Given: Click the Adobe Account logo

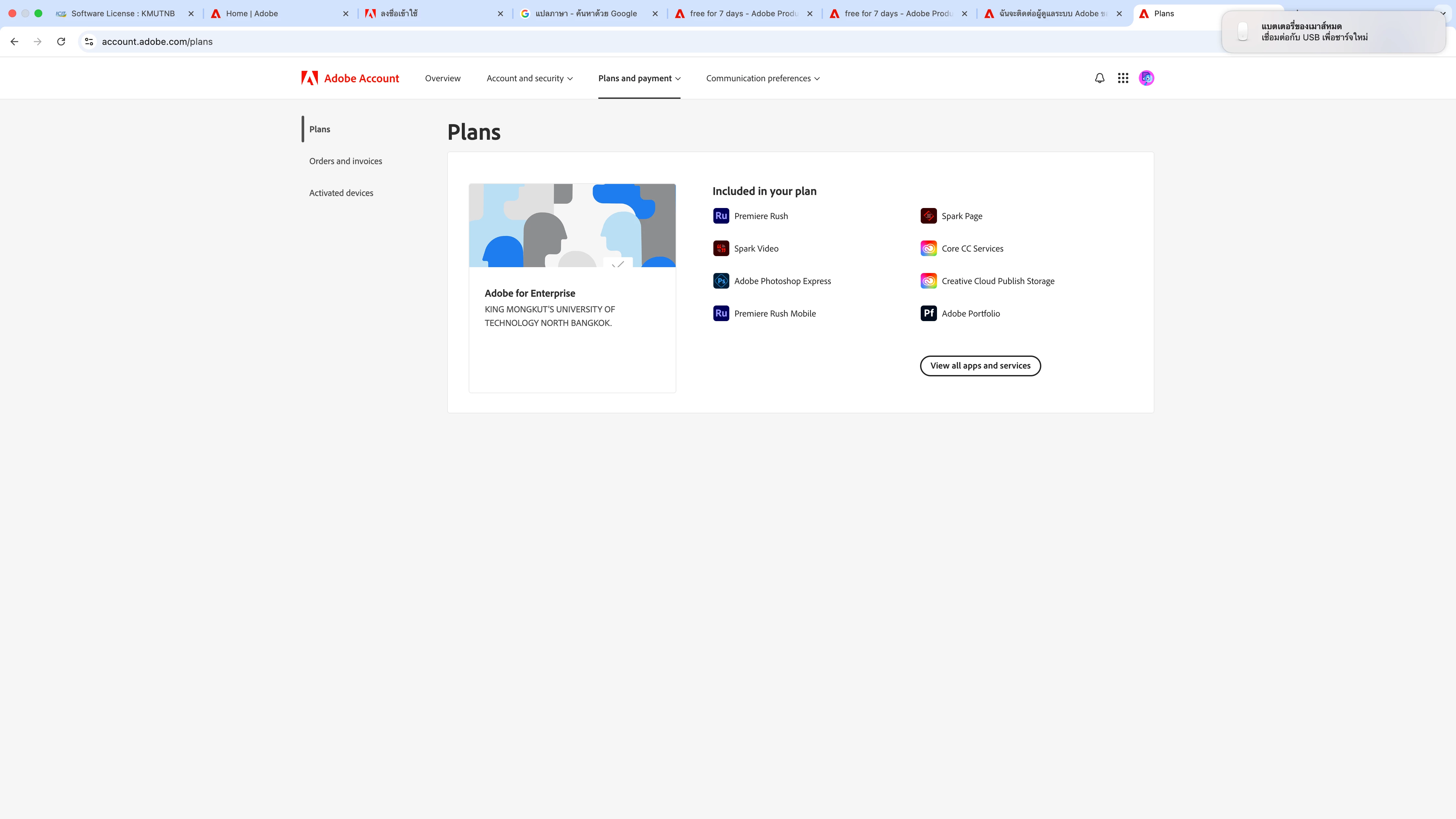Looking at the screenshot, I should (x=350, y=79).
